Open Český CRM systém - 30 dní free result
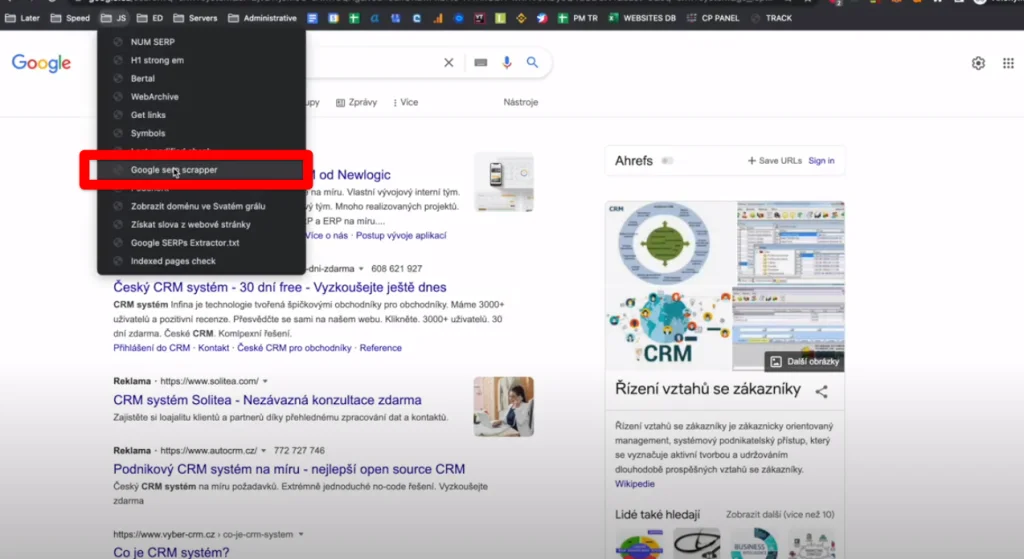The image size is (1024, 559). click(x=280, y=287)
